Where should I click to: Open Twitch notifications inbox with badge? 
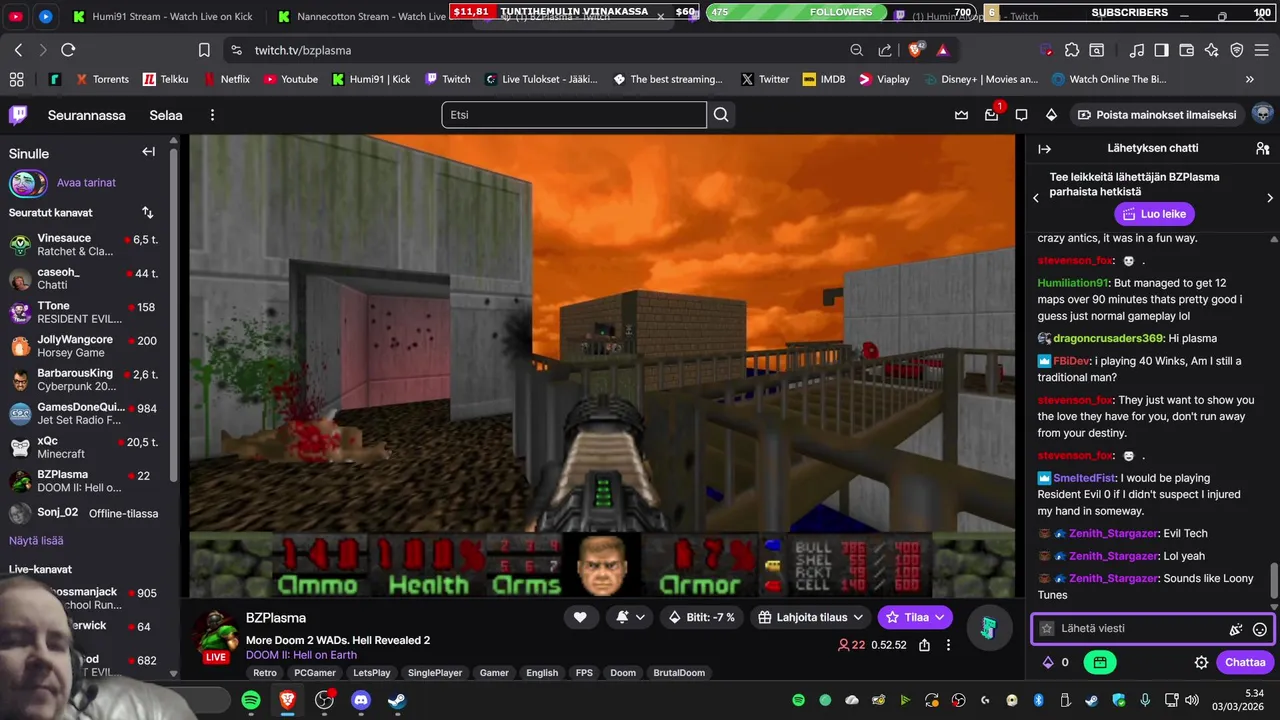coord(992,114)
